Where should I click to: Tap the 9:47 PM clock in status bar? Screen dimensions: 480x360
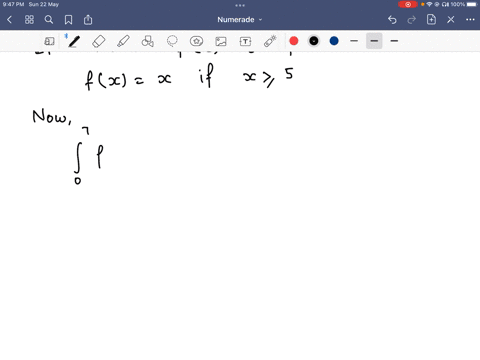pyautogui.click(x=13, y=4)
